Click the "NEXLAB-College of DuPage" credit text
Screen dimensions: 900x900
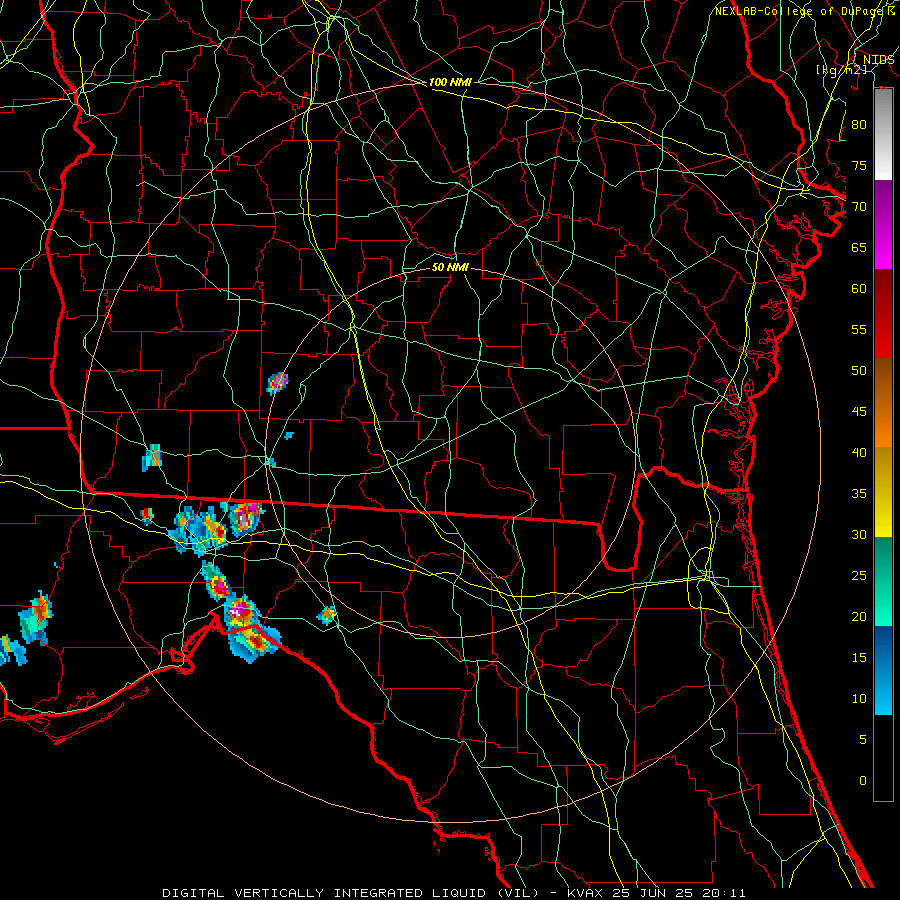800,11
